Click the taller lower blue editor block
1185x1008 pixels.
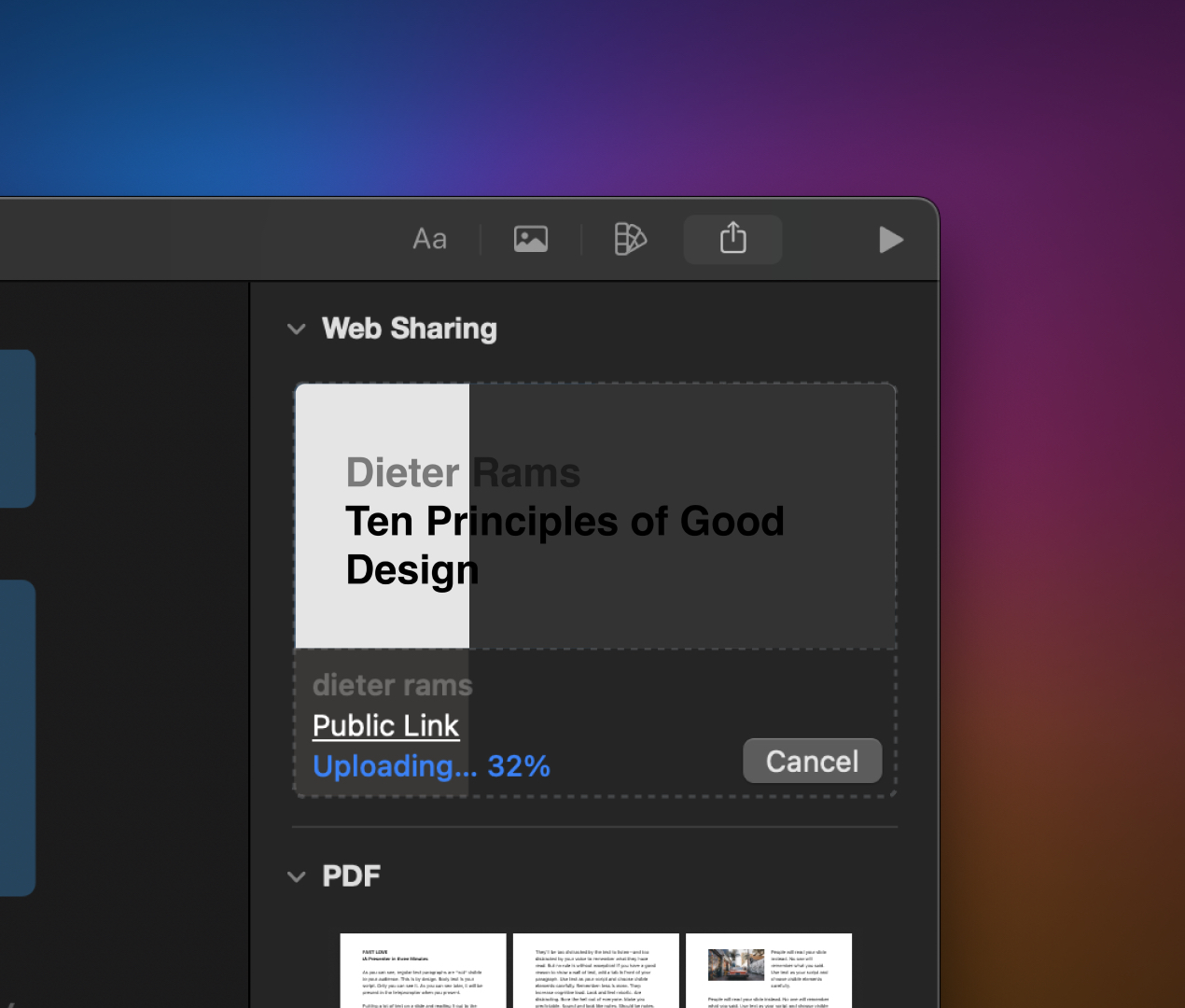pyautogui.click(x=17, y=737)
